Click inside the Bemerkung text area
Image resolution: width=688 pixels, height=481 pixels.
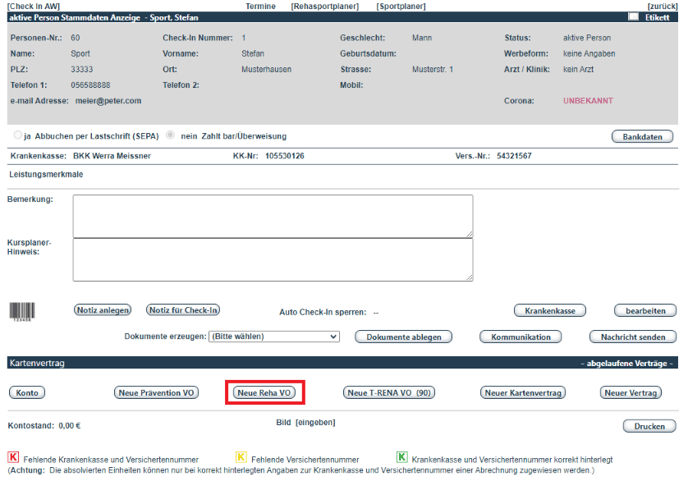272,216
